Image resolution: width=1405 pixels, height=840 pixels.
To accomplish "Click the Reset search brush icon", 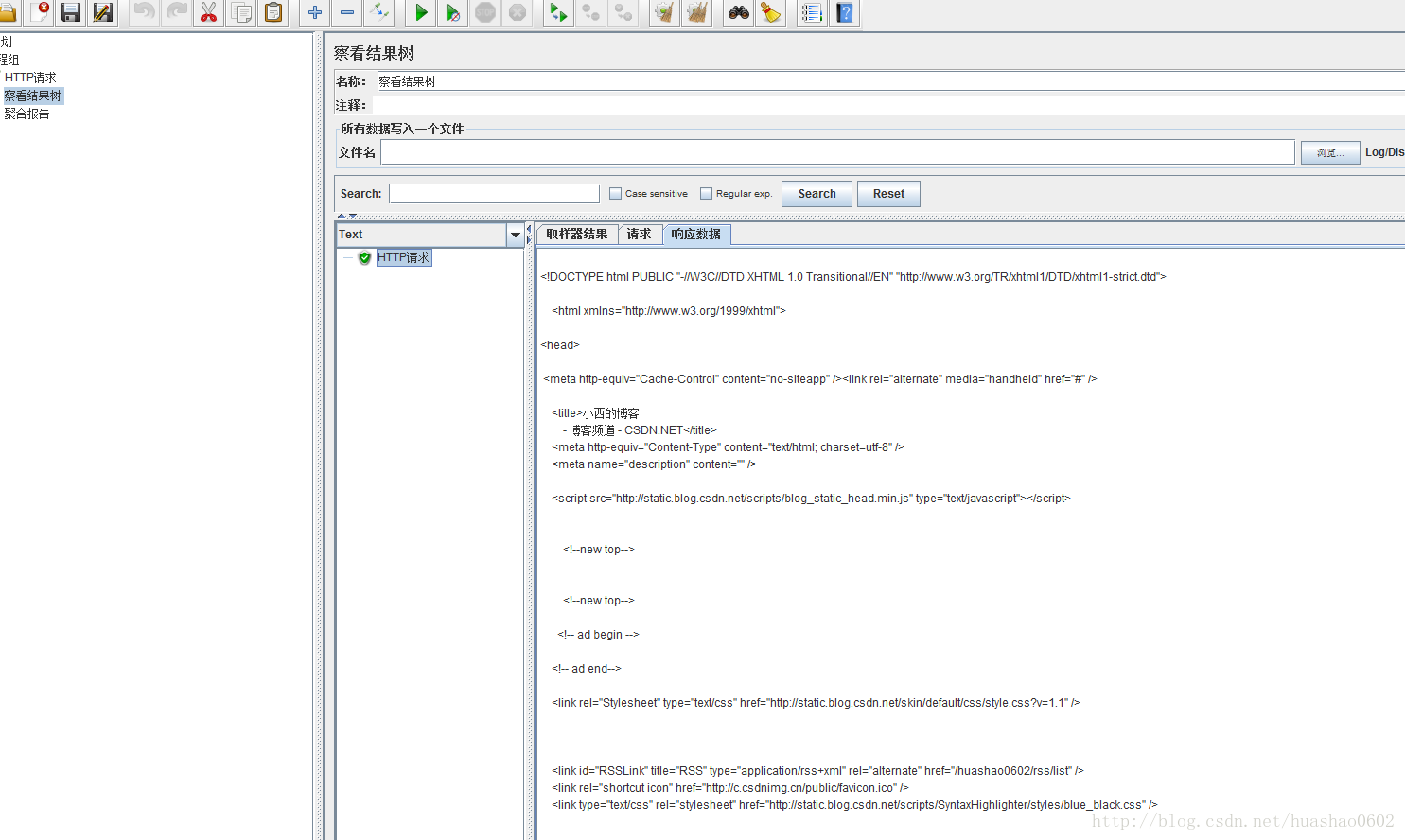I will (770, 12).
